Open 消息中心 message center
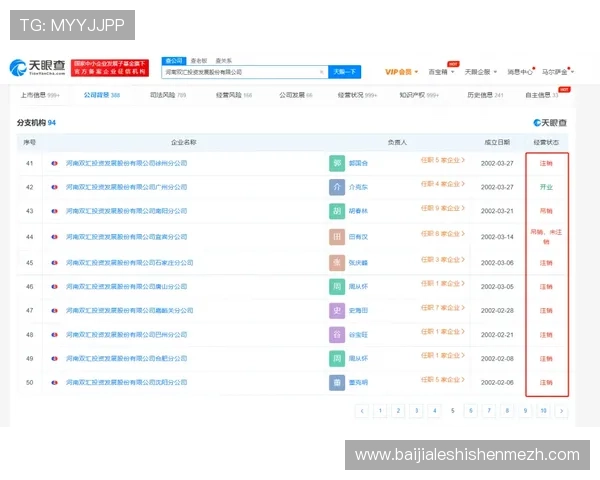This screenshot has width=600, height=480. 520,72
